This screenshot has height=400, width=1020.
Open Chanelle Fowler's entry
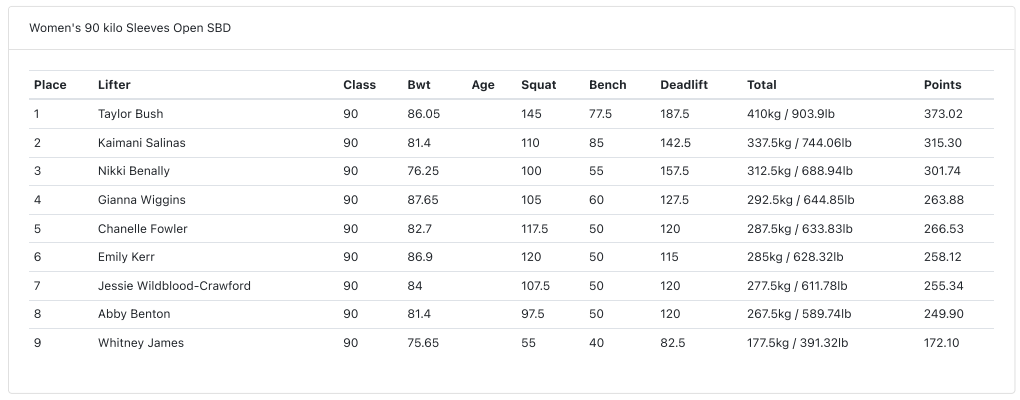tap(142, 229)
